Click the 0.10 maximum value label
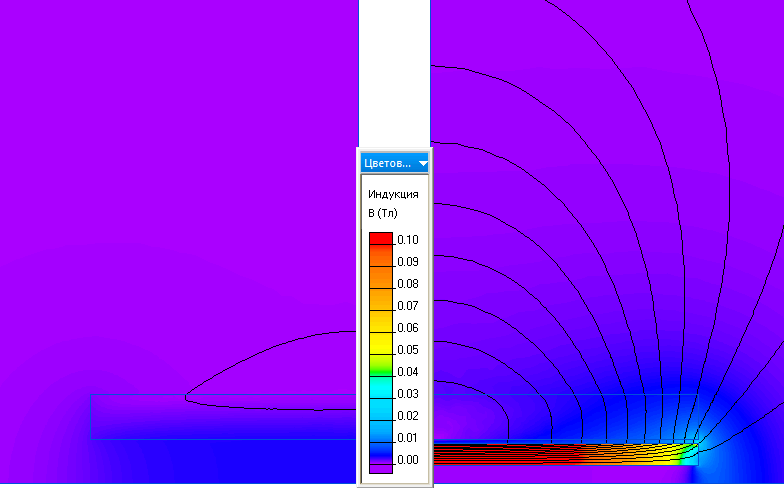 tap(408, 240)
